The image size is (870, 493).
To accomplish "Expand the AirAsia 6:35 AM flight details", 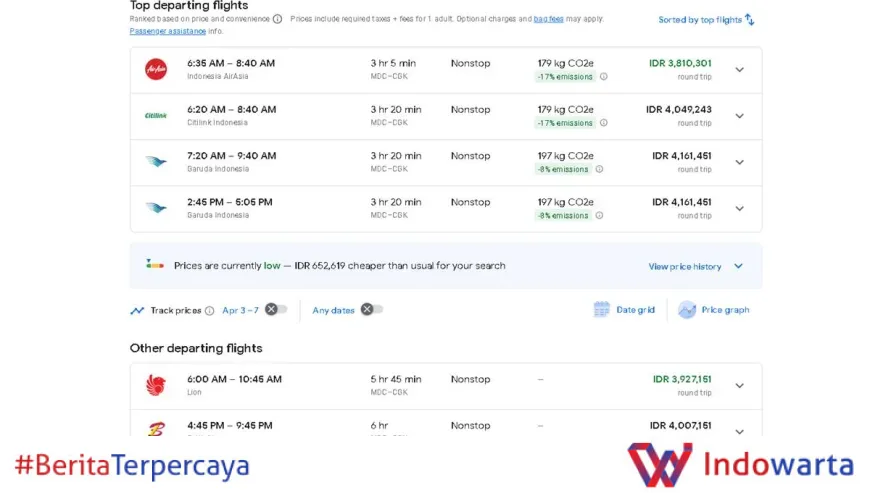I will tap(739, 70).
